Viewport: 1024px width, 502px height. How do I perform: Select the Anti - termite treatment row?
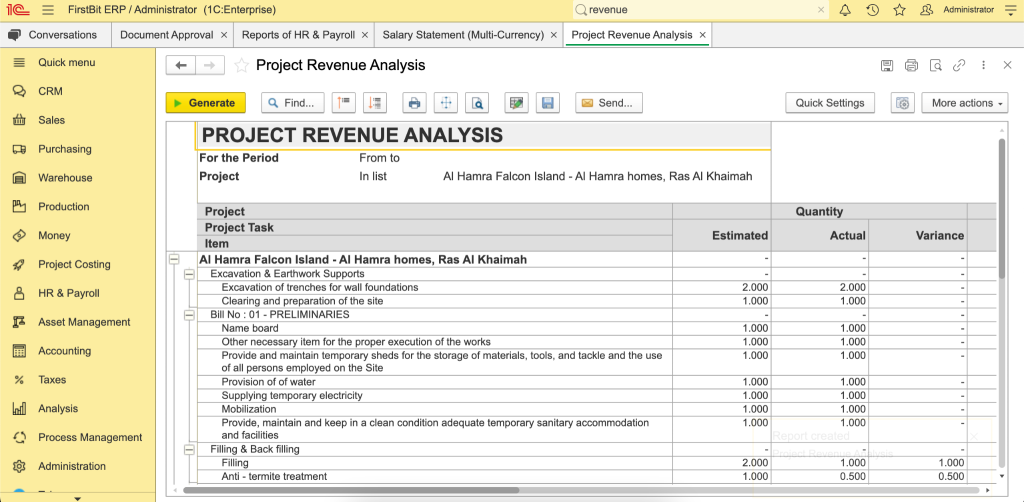click(x=437, y=477)
